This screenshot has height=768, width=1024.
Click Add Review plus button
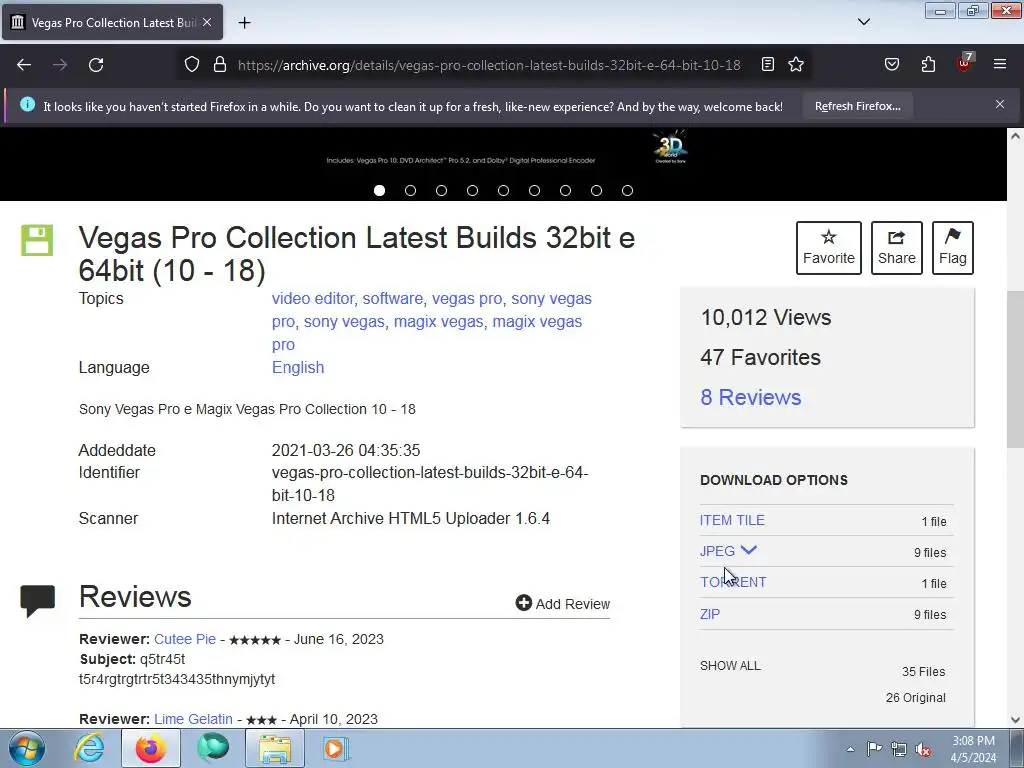(562, 603)
